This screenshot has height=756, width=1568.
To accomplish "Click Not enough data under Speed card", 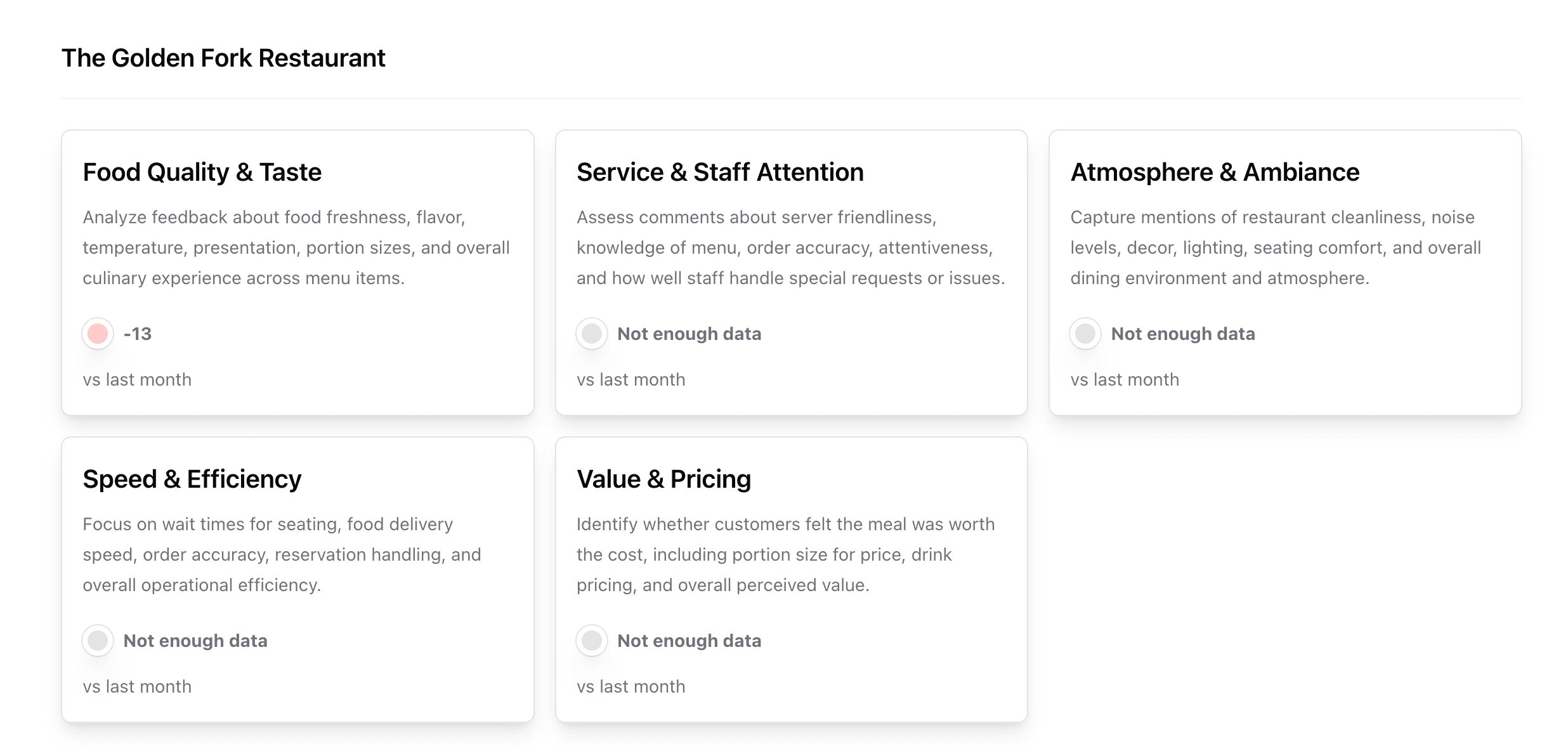I will 195,641.
